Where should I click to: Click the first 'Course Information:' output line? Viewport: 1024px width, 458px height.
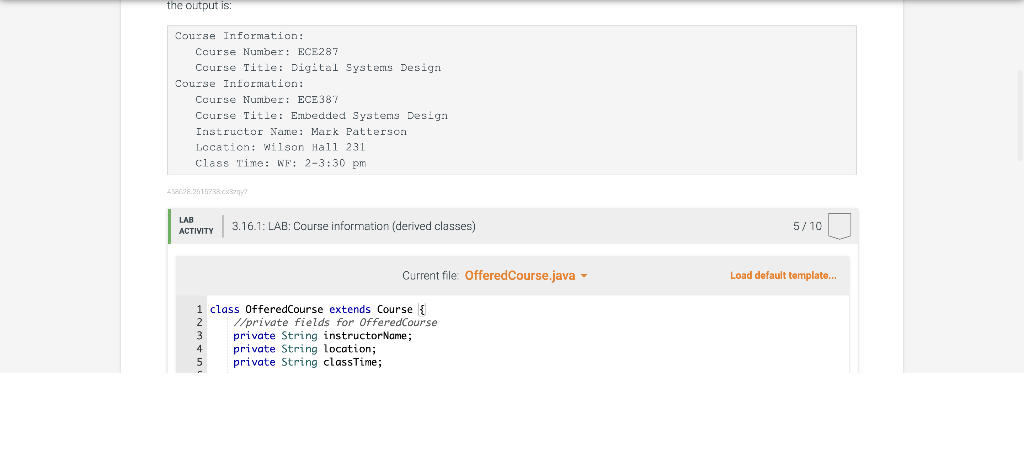tap(239, 36)
